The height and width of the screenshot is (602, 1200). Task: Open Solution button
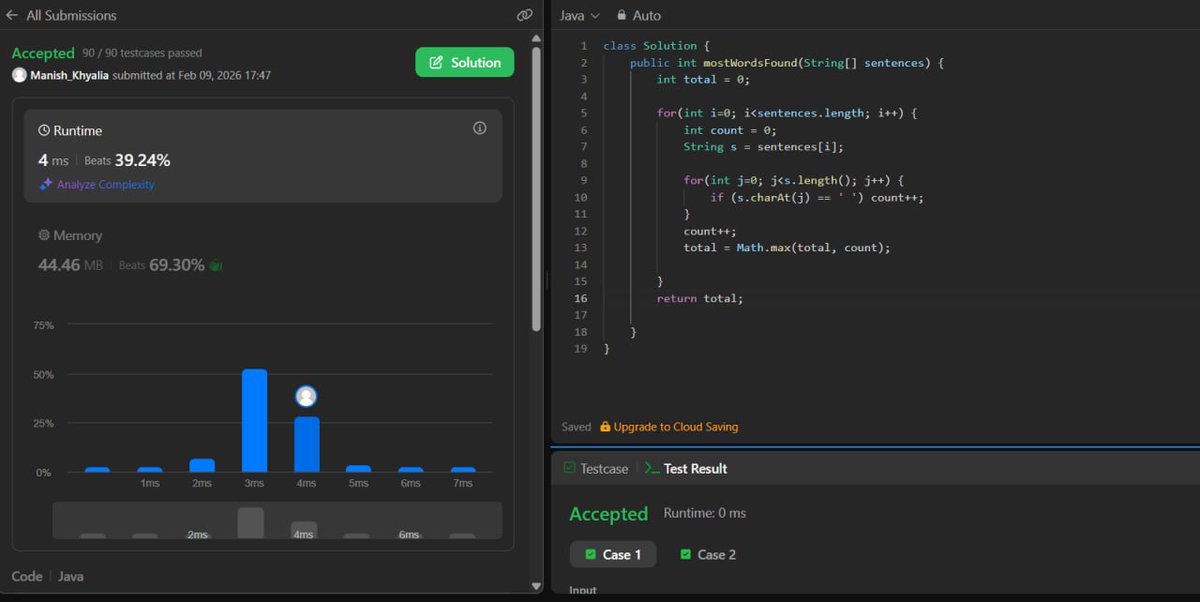coord(465,62)
